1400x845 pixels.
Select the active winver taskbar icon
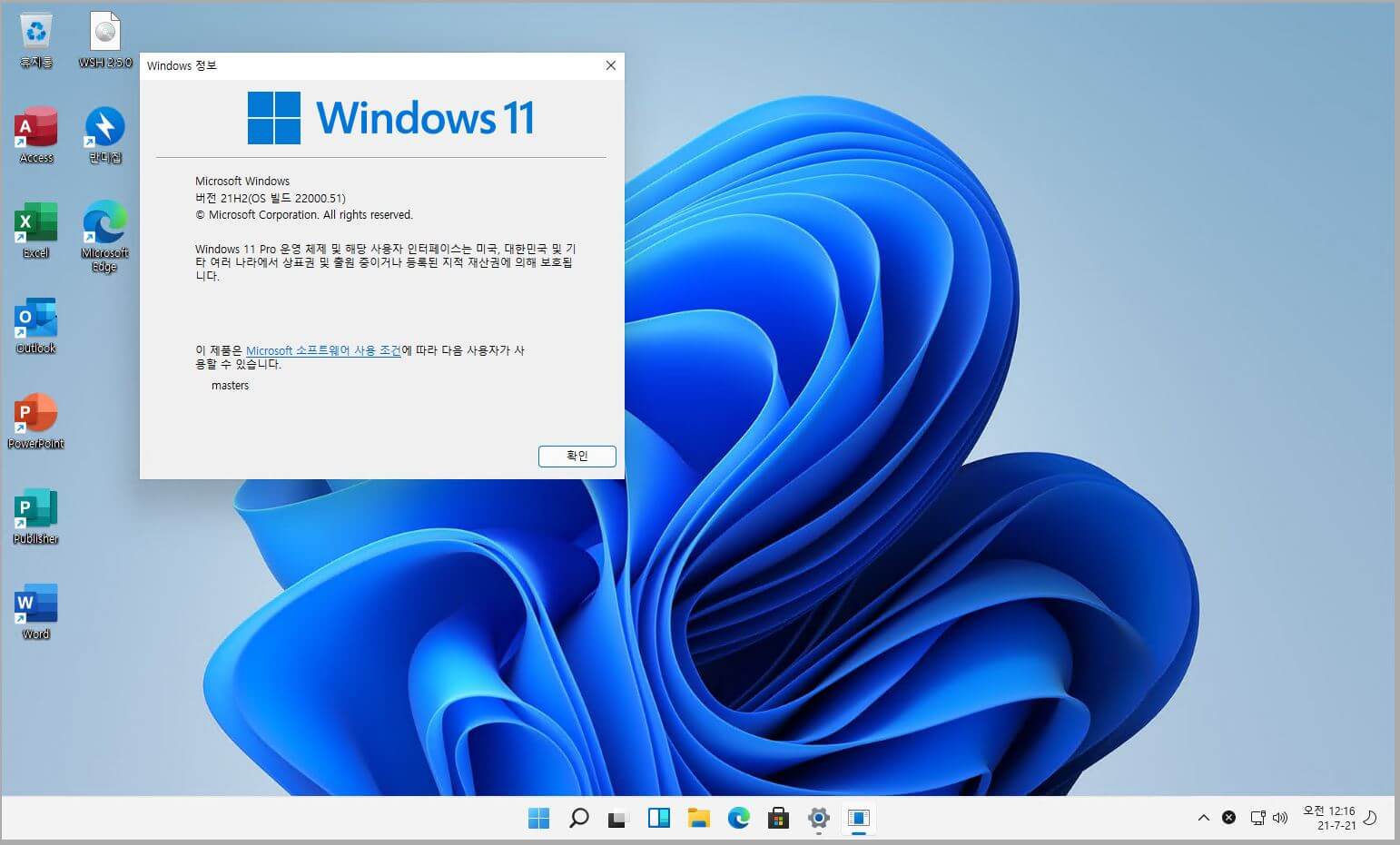858,818
